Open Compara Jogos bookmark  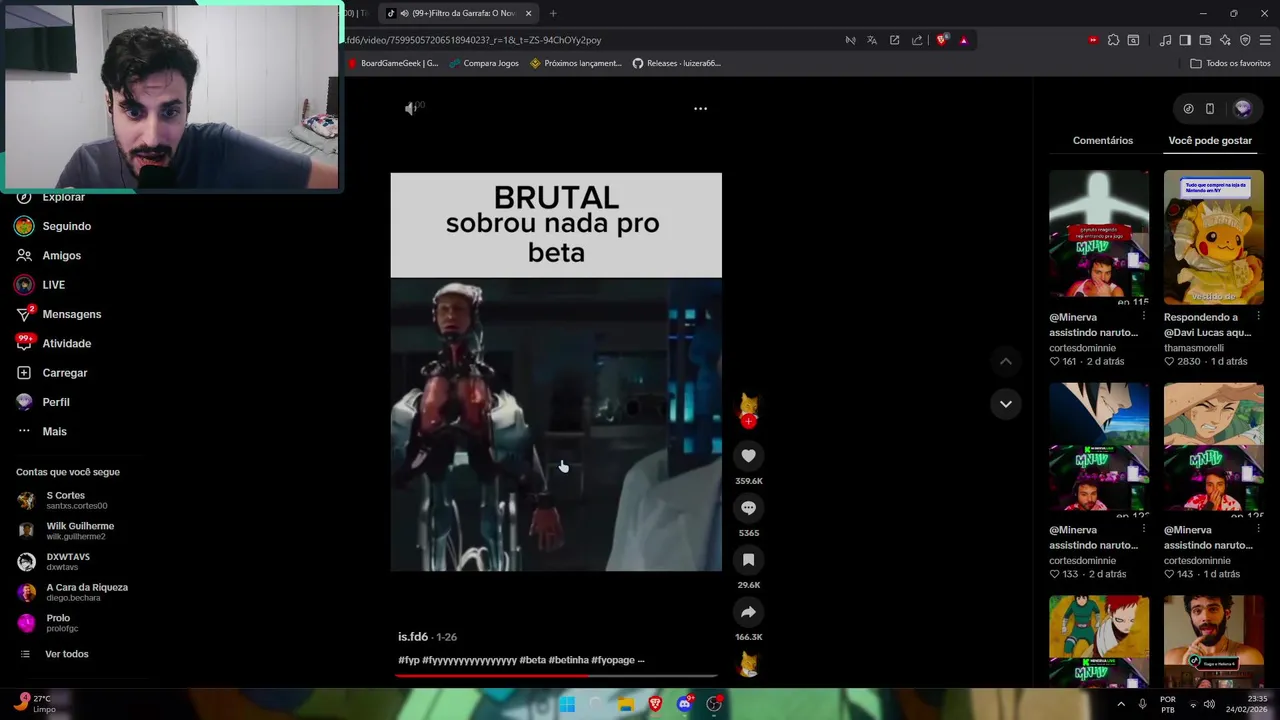(x=484, y=63)
